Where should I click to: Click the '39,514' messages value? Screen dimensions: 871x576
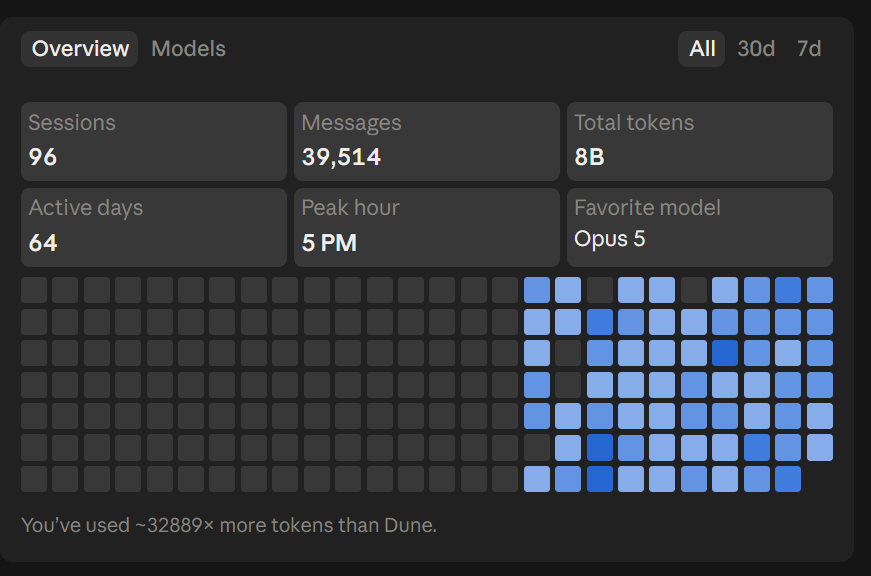point(341,157)
